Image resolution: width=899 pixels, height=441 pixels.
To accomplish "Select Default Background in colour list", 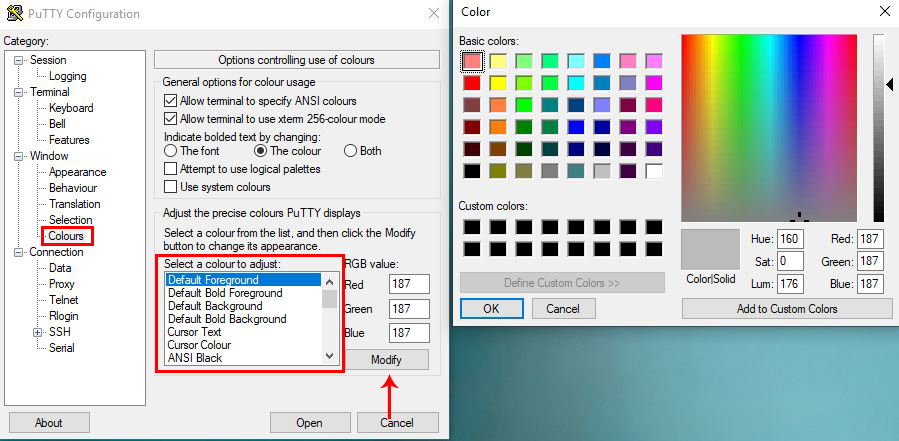I will click(x=216, y=306).
